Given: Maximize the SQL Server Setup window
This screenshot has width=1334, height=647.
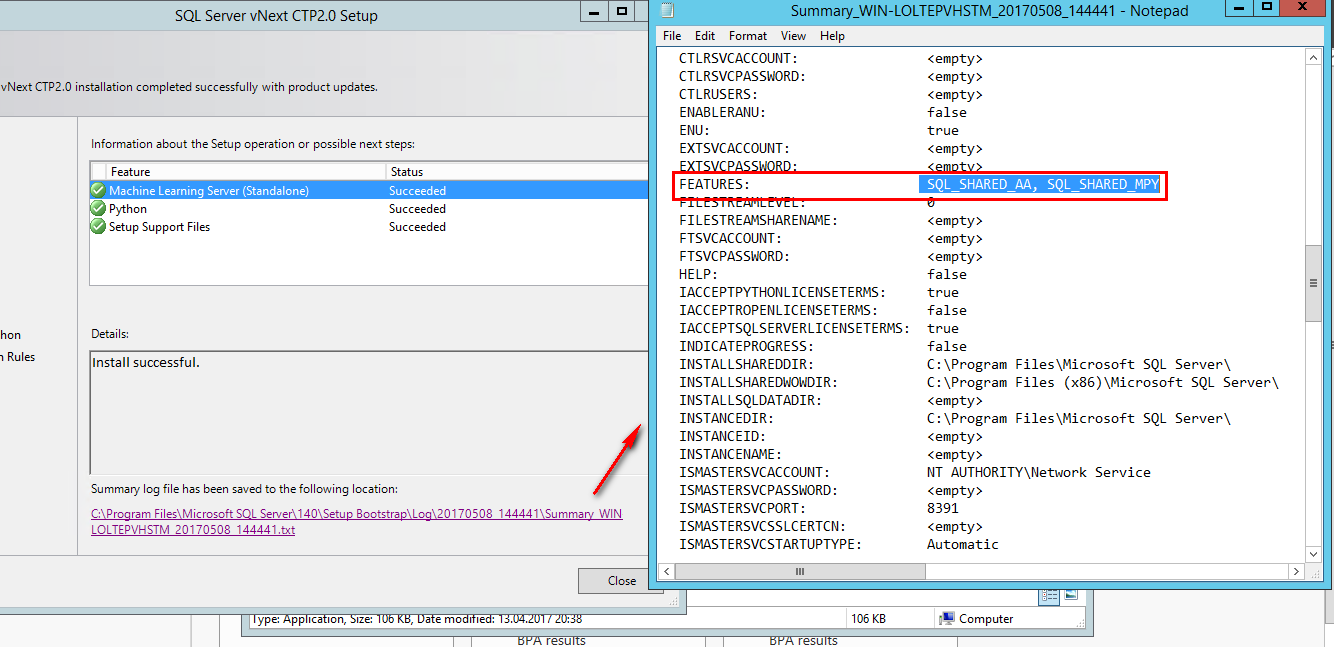Looking at the screenshot, I should click(x=621, y=11).
